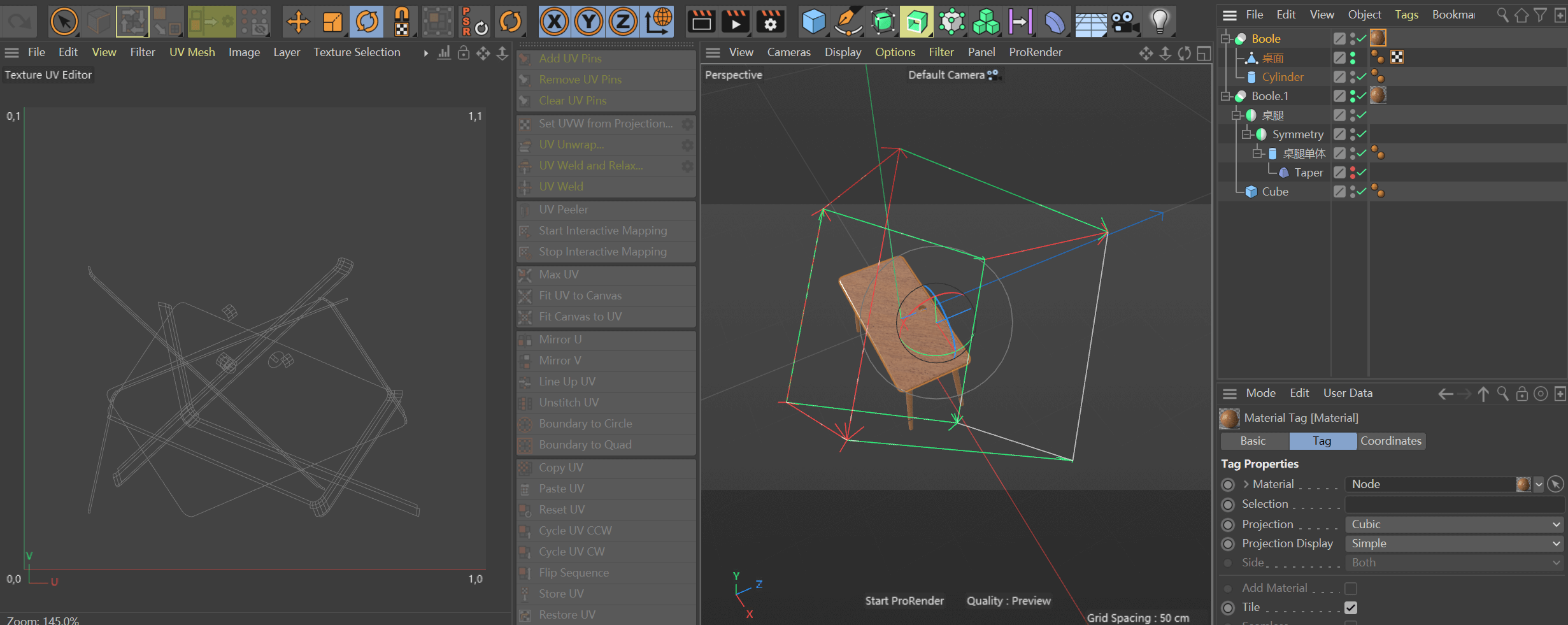1568x625 pixels.
Task: Click the Attribute Manager lock icon
Action: point(1522,394)
